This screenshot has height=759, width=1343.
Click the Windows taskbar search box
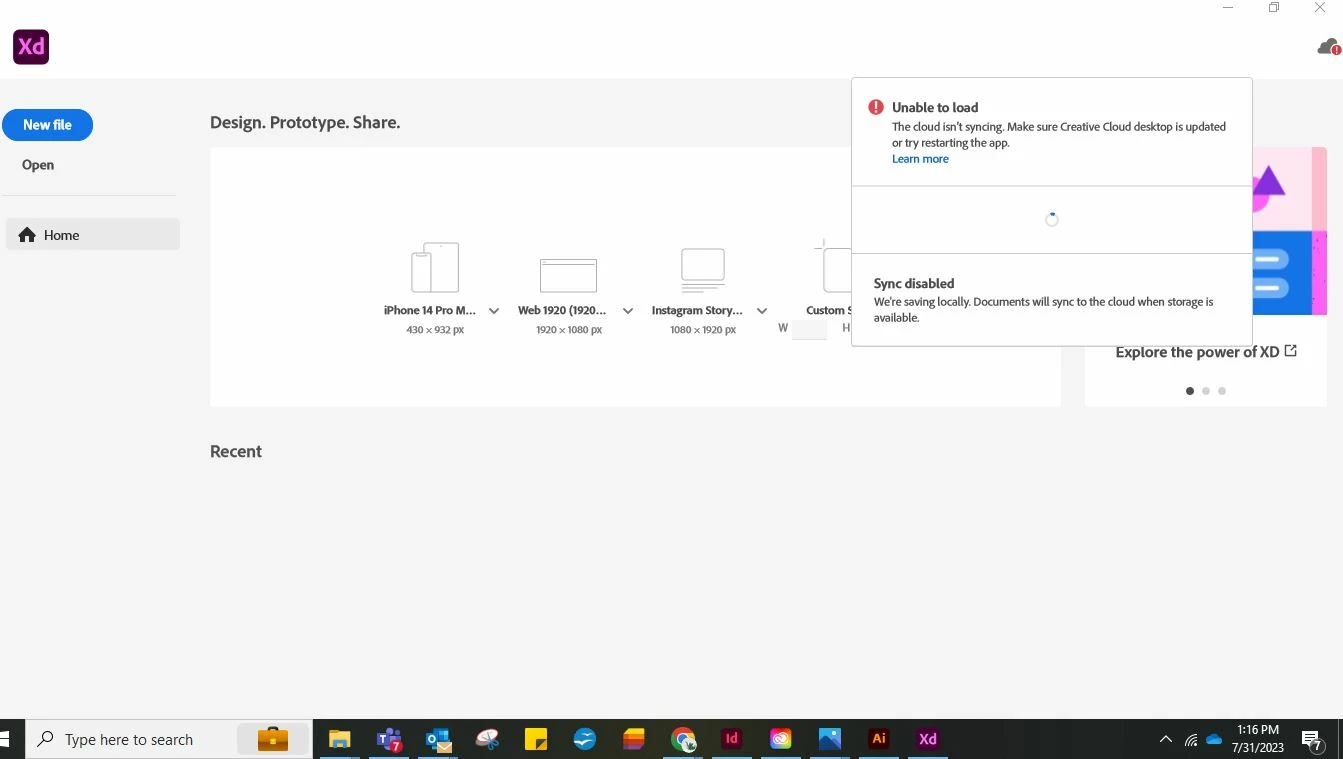point(169,739)
